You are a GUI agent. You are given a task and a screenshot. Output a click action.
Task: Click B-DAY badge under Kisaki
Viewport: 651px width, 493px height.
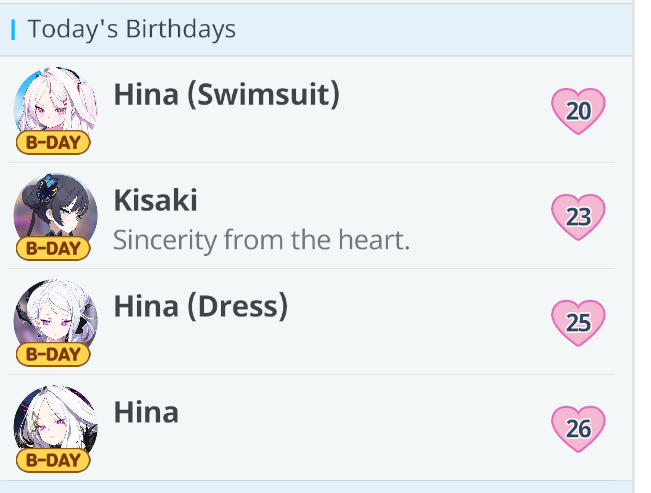click(x=53, y=248)
